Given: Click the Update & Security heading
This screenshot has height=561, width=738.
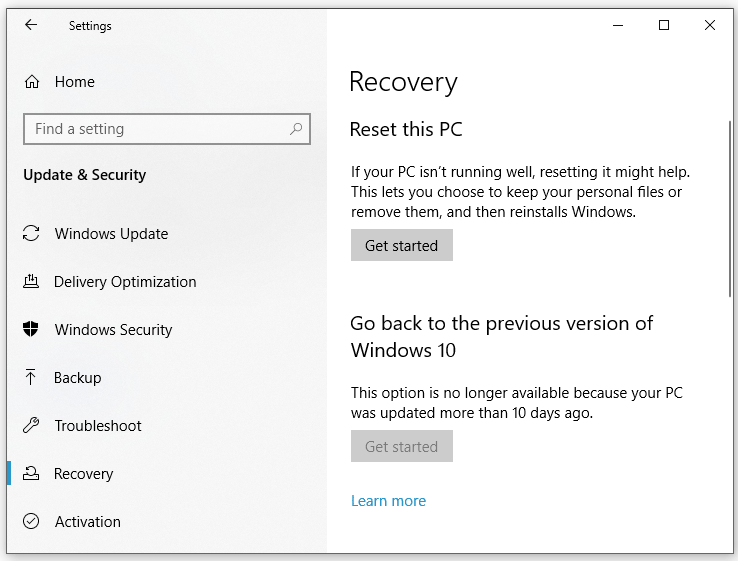Looking at the screenshot, I should [85, 175].
